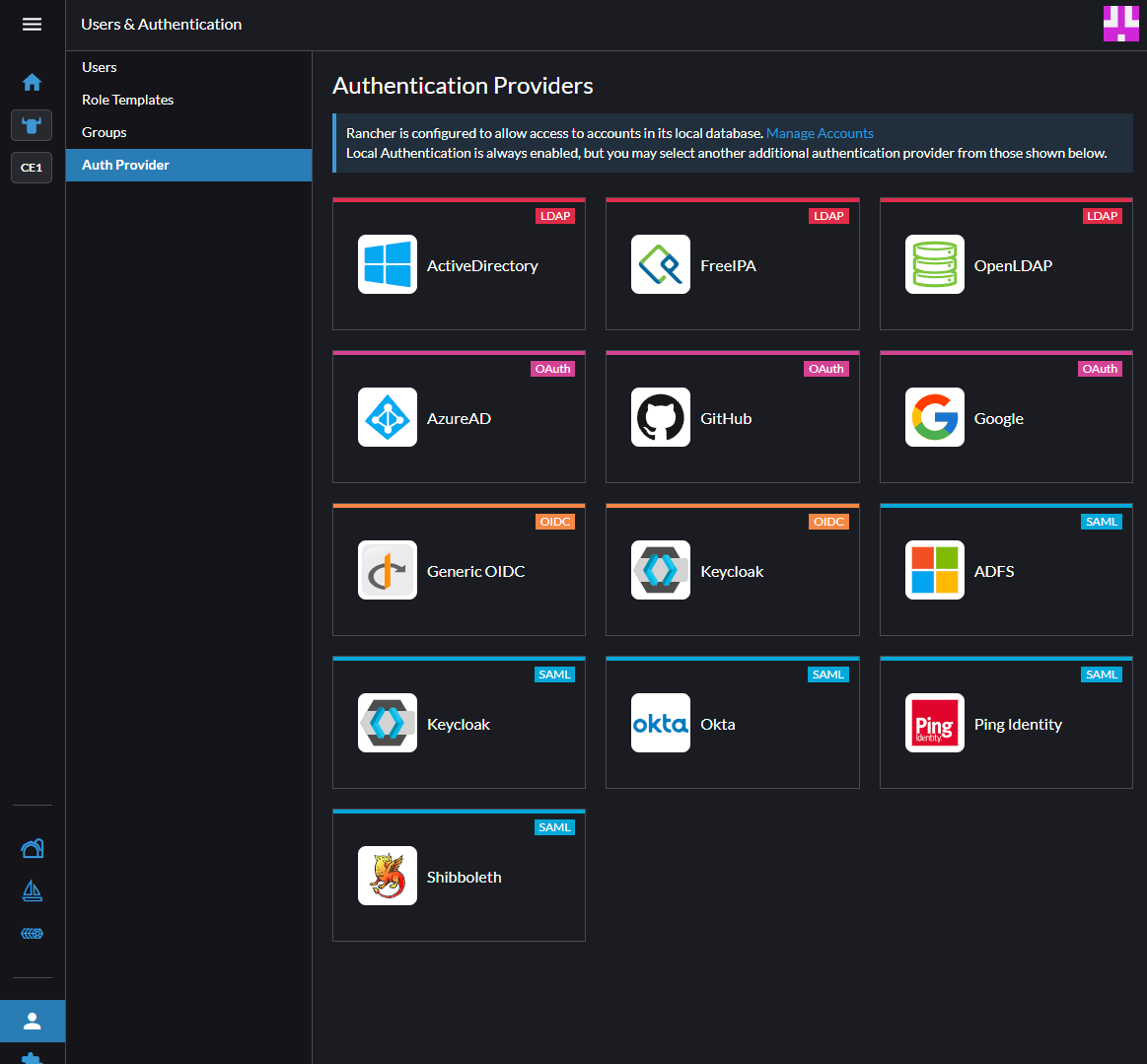The image size is (1147, 1064).
Task: Configure the ActiveDirectory provider
Action: pyautogui.click(x=459, y=264)
